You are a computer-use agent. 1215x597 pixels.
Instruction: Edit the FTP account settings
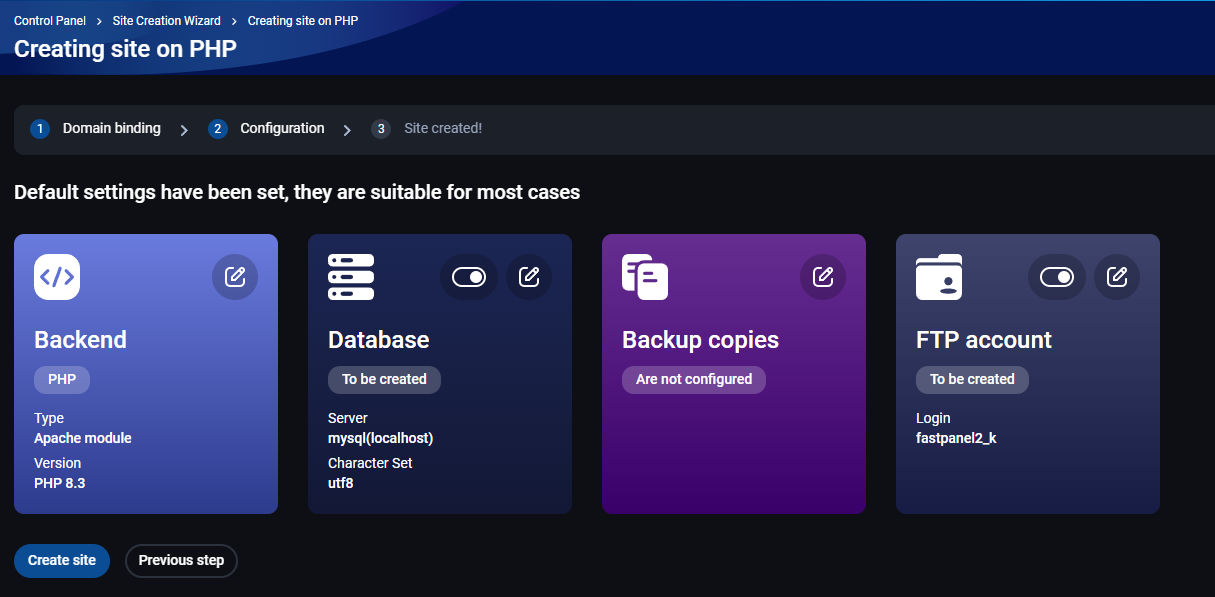1117,277
